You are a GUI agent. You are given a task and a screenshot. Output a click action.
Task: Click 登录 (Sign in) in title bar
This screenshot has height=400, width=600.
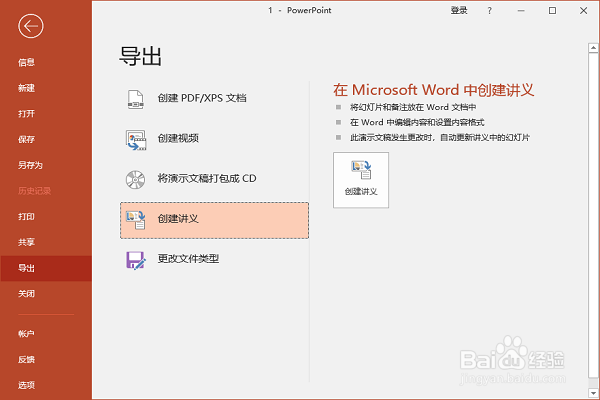pyautogui.click(x=459, y=10)
